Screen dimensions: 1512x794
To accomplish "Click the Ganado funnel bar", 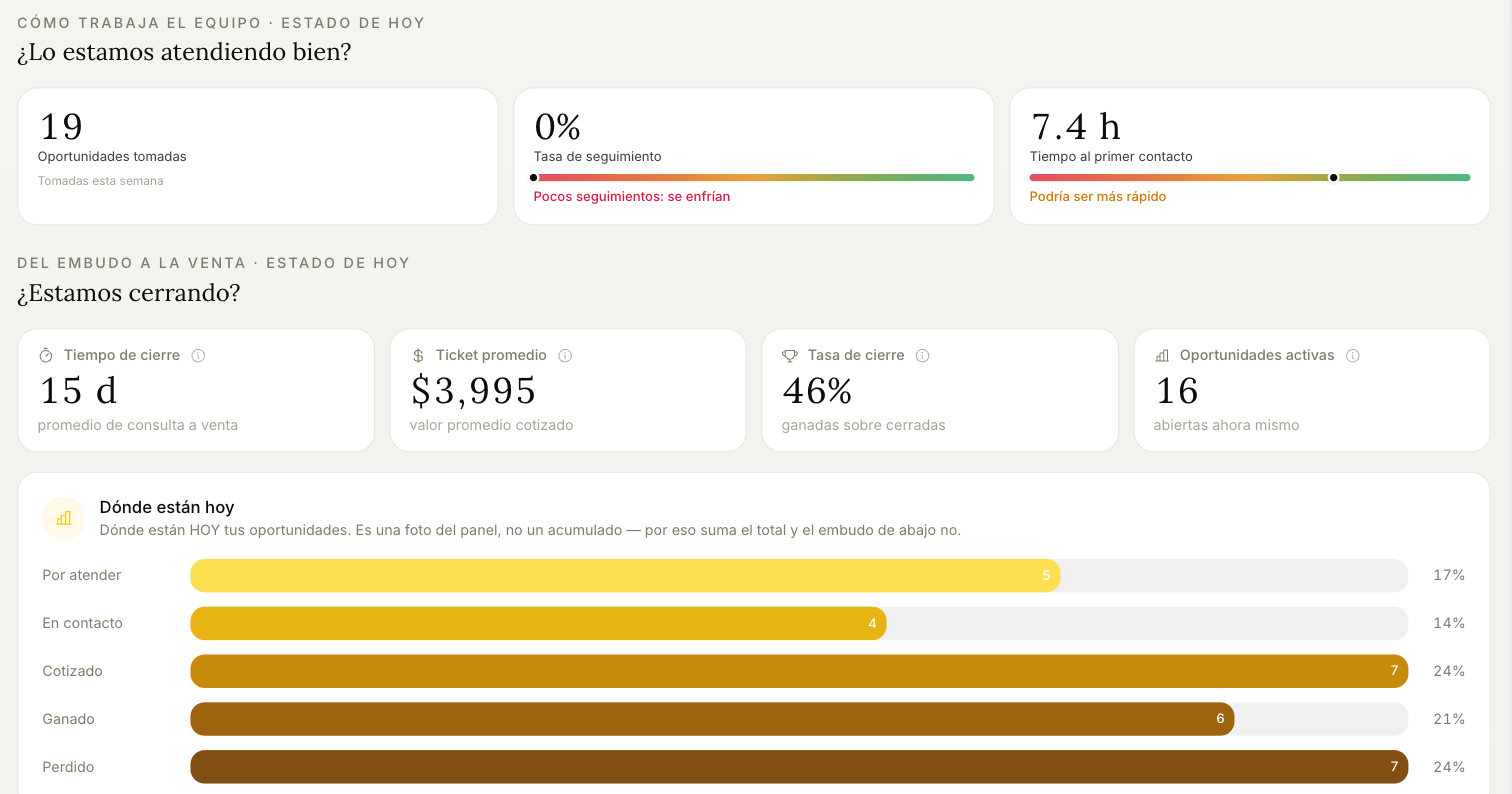I will (712, 719).
